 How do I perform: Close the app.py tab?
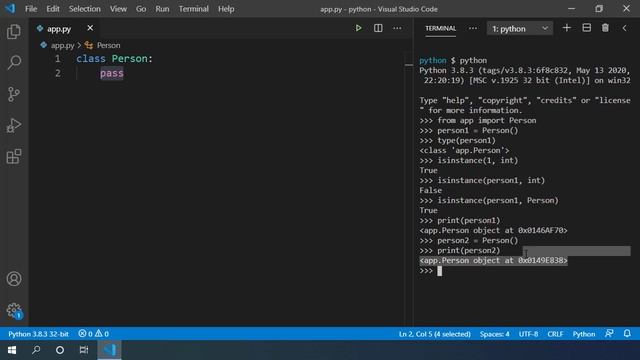tap(90, 28)
